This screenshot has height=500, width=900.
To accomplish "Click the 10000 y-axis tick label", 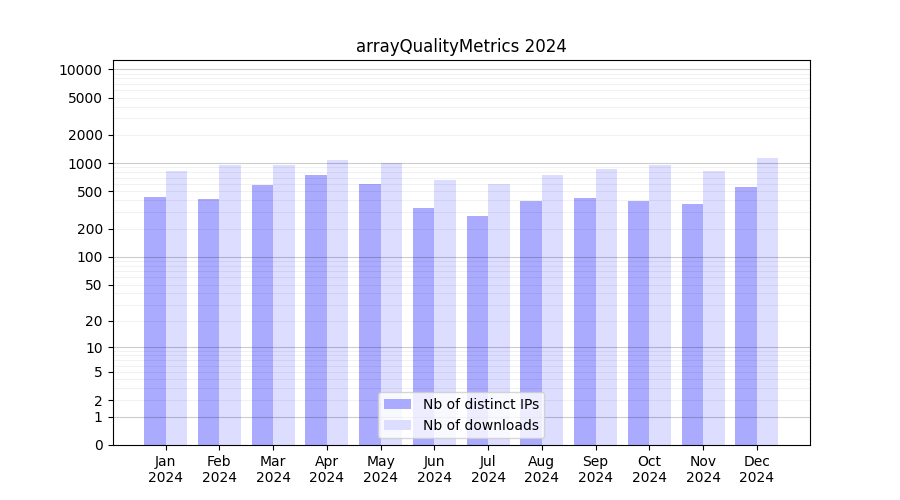I will 80,70.
